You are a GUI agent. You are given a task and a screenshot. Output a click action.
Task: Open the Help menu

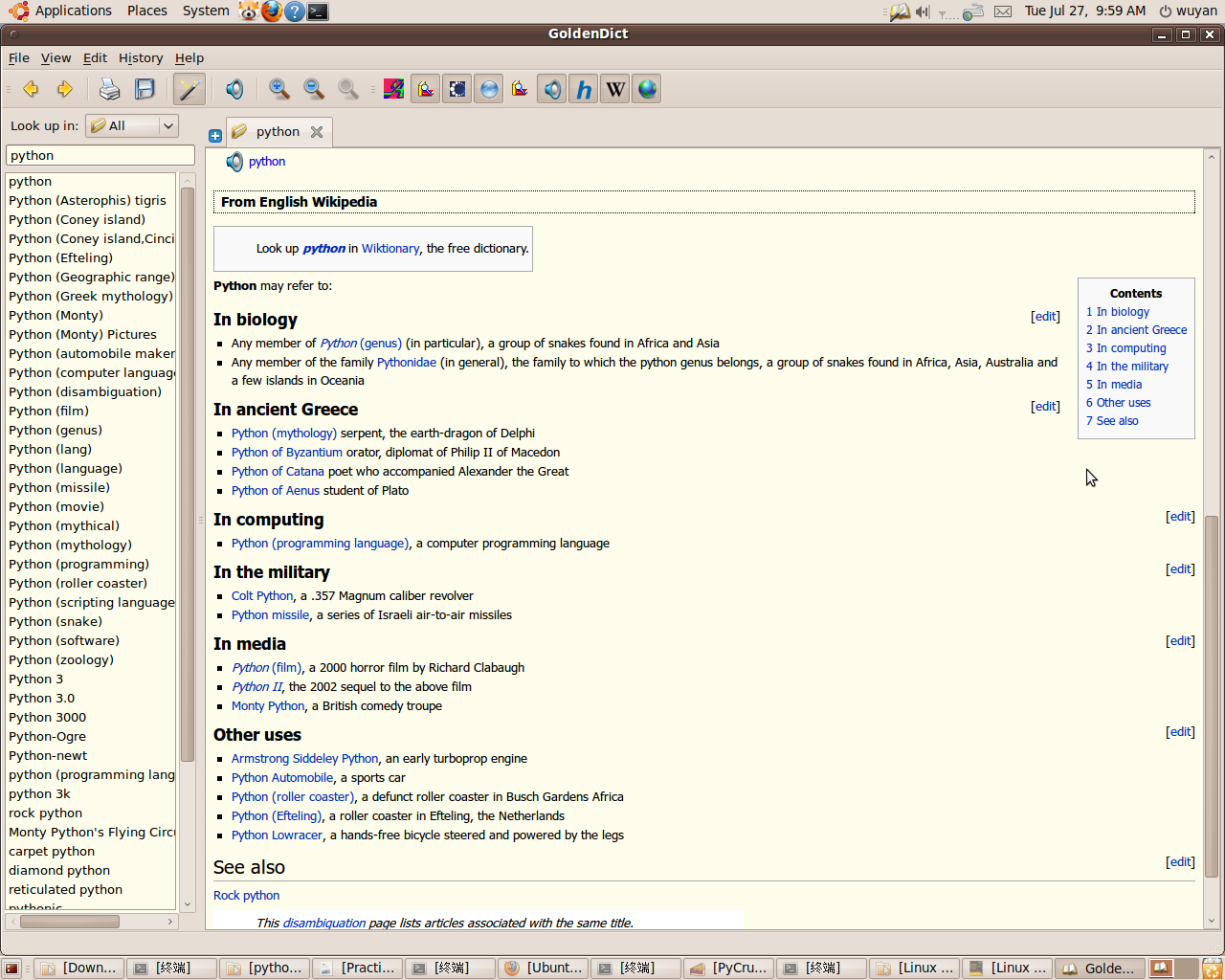tap(189, 57)
